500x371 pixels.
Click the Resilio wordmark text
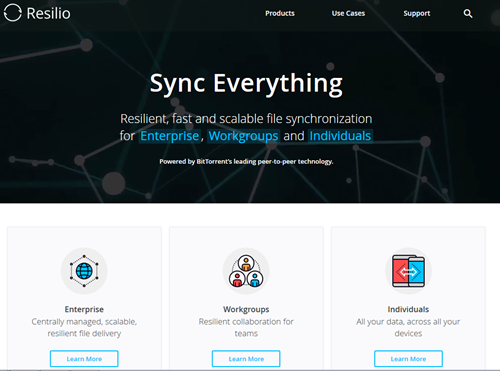tap(48, 13)
